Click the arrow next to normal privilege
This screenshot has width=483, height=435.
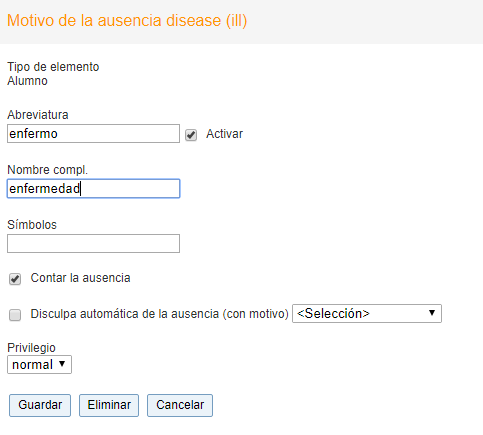click(x=62, y=364)
